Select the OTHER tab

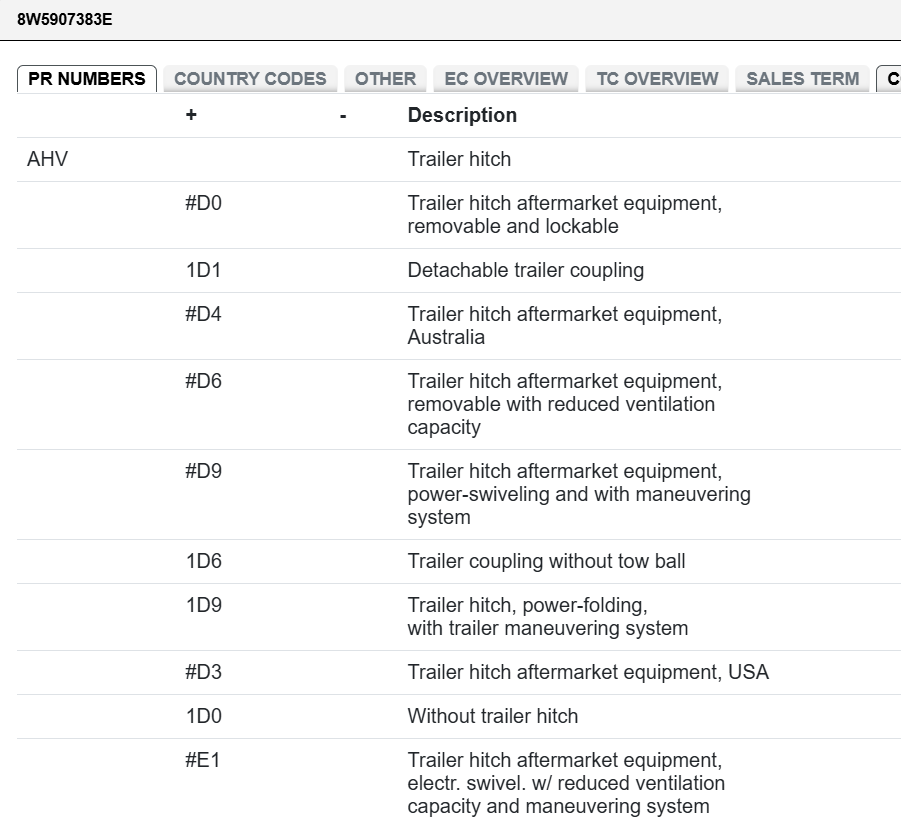point(385,79)
